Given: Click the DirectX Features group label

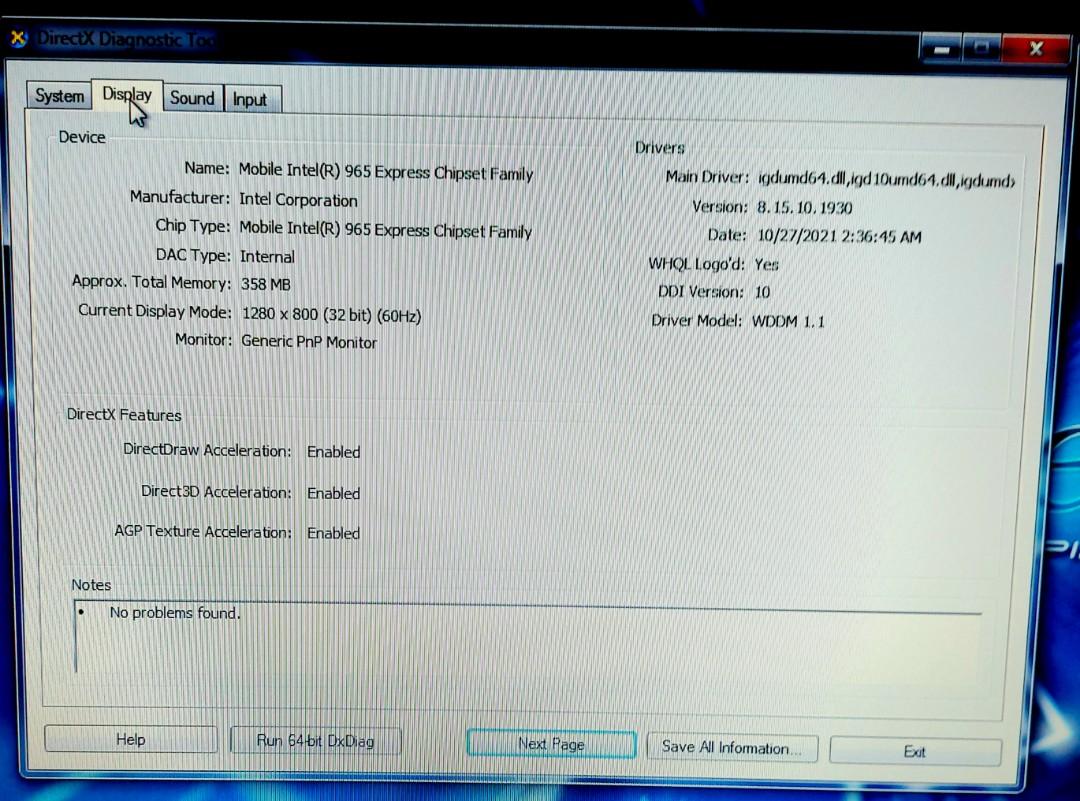Looking at the screenshot, I should point(124,415).
